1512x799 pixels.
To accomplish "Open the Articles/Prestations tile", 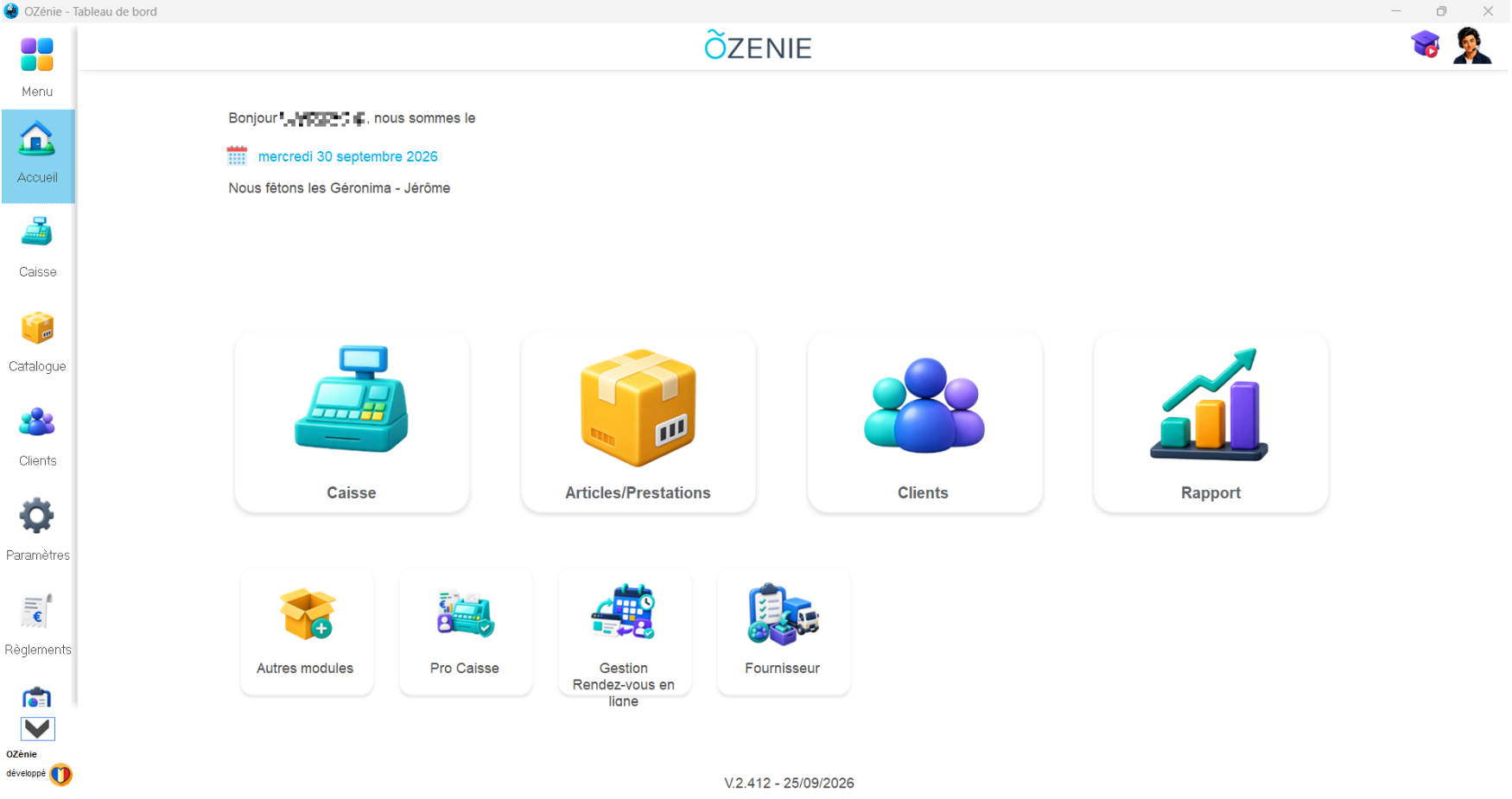I will (638, 422).
